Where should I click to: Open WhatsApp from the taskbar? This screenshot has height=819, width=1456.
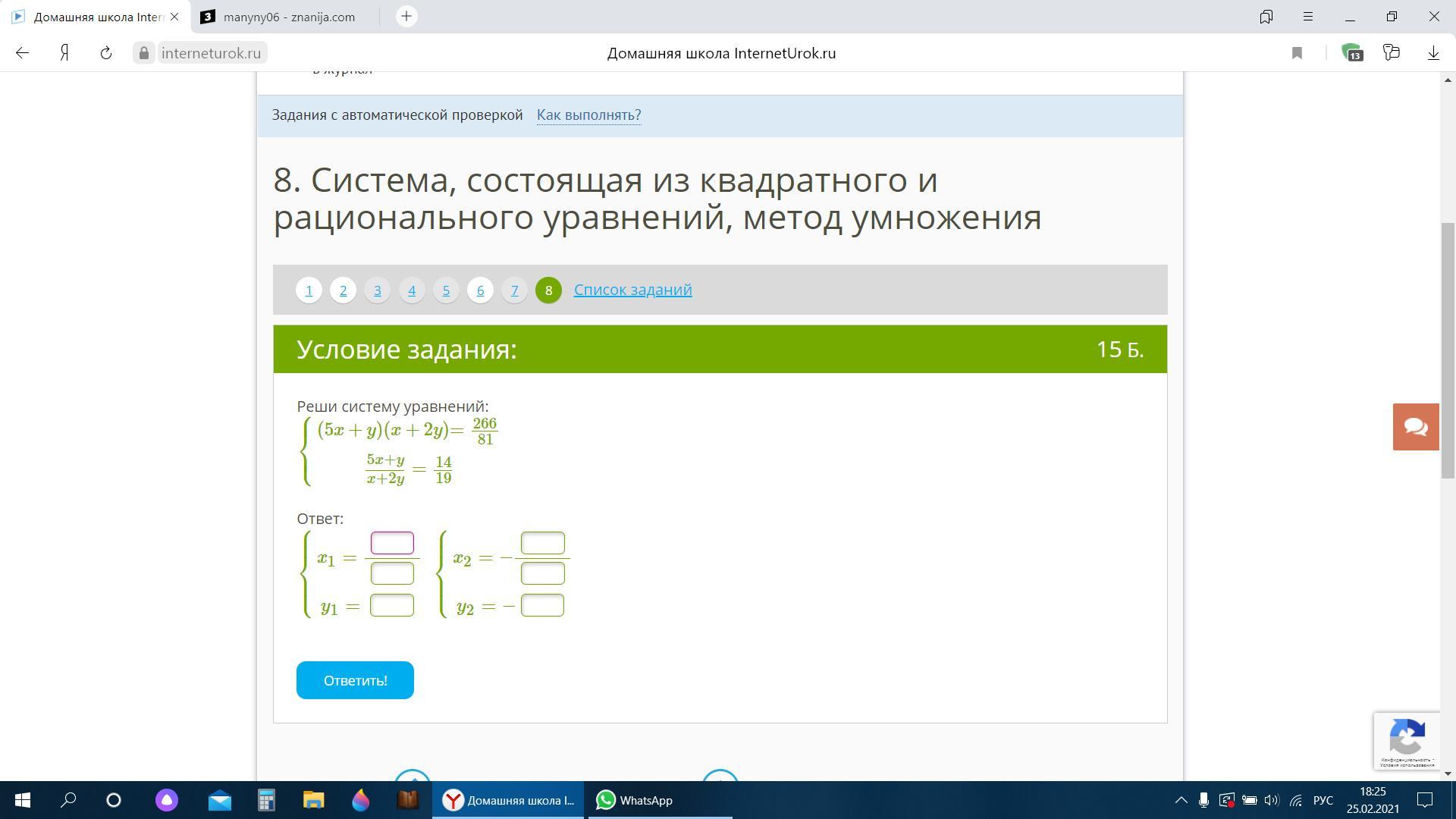(x=634, y=800)
